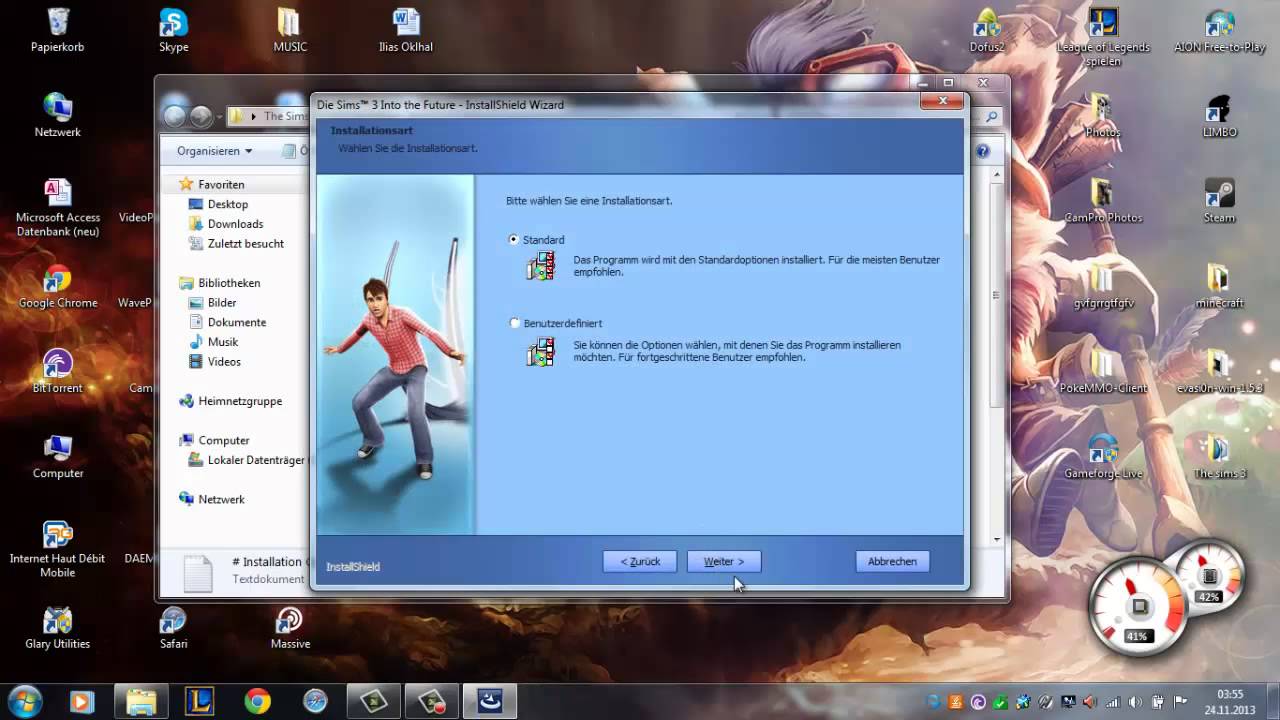Click the Explorer window vertical scrollbar
1280x720 pixels.
point(996,355)
